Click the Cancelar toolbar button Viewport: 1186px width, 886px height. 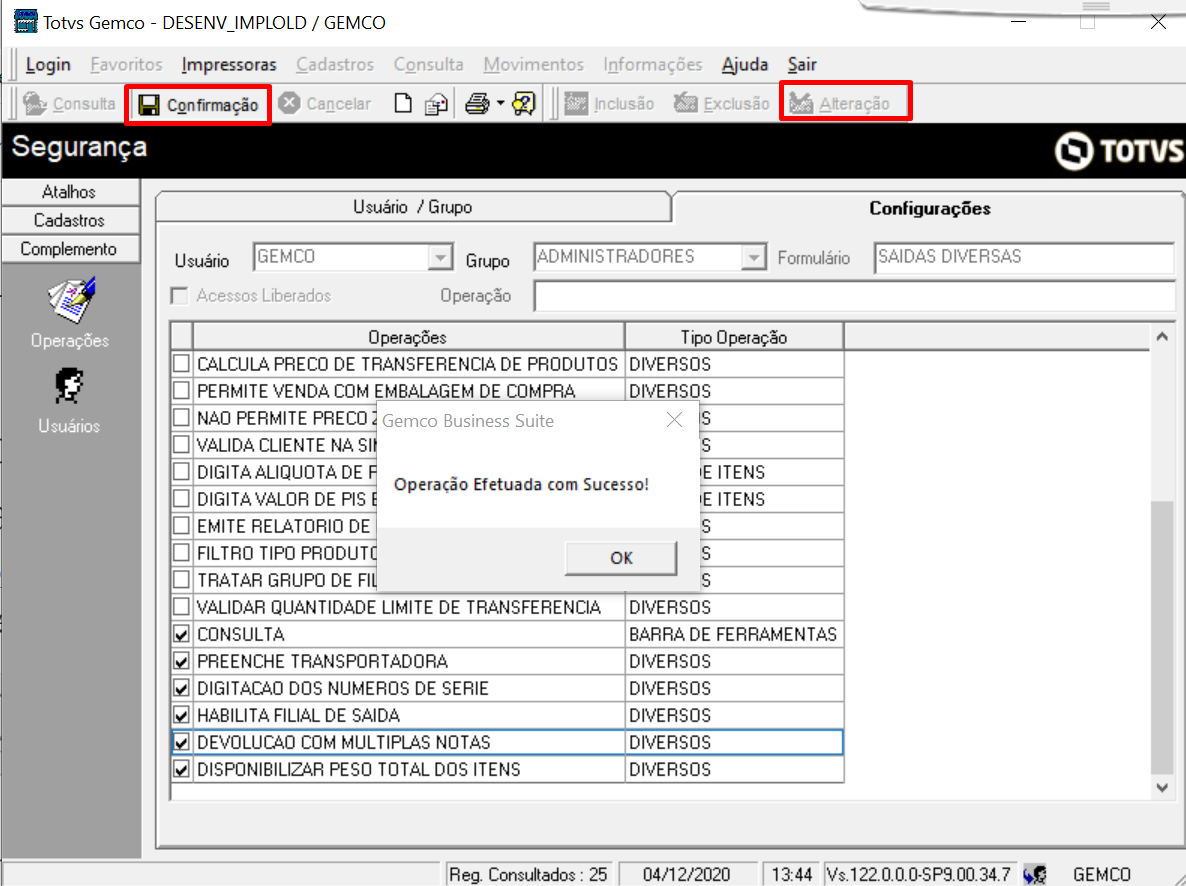pyautogui.click(x=324, y=104)
